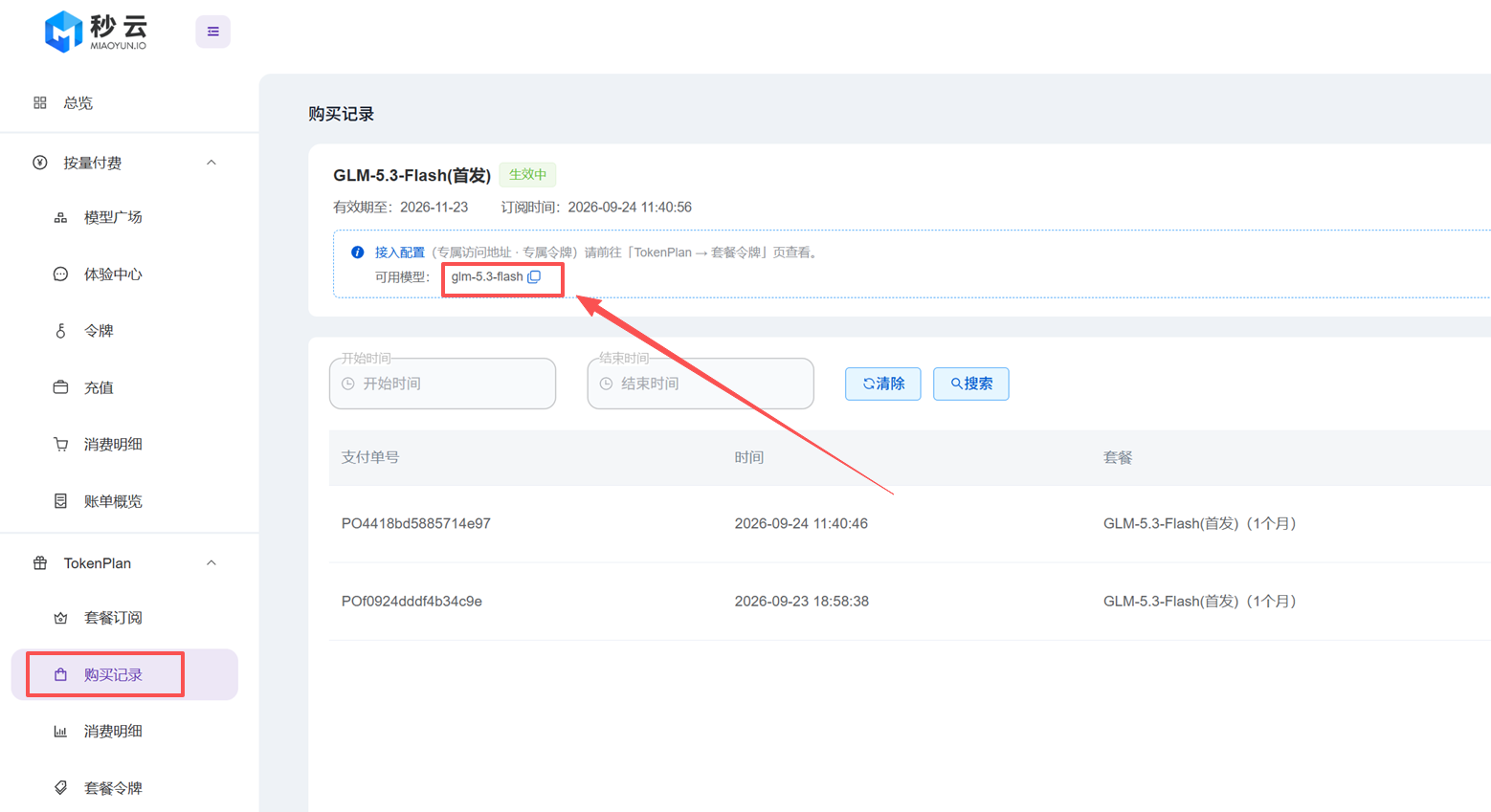
Task: Click the 套餐令牌 tag icon
Action: (60, 788)
